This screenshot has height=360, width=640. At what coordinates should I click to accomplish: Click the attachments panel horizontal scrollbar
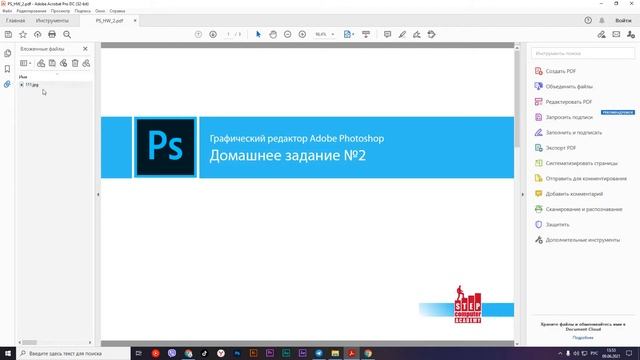29,342
